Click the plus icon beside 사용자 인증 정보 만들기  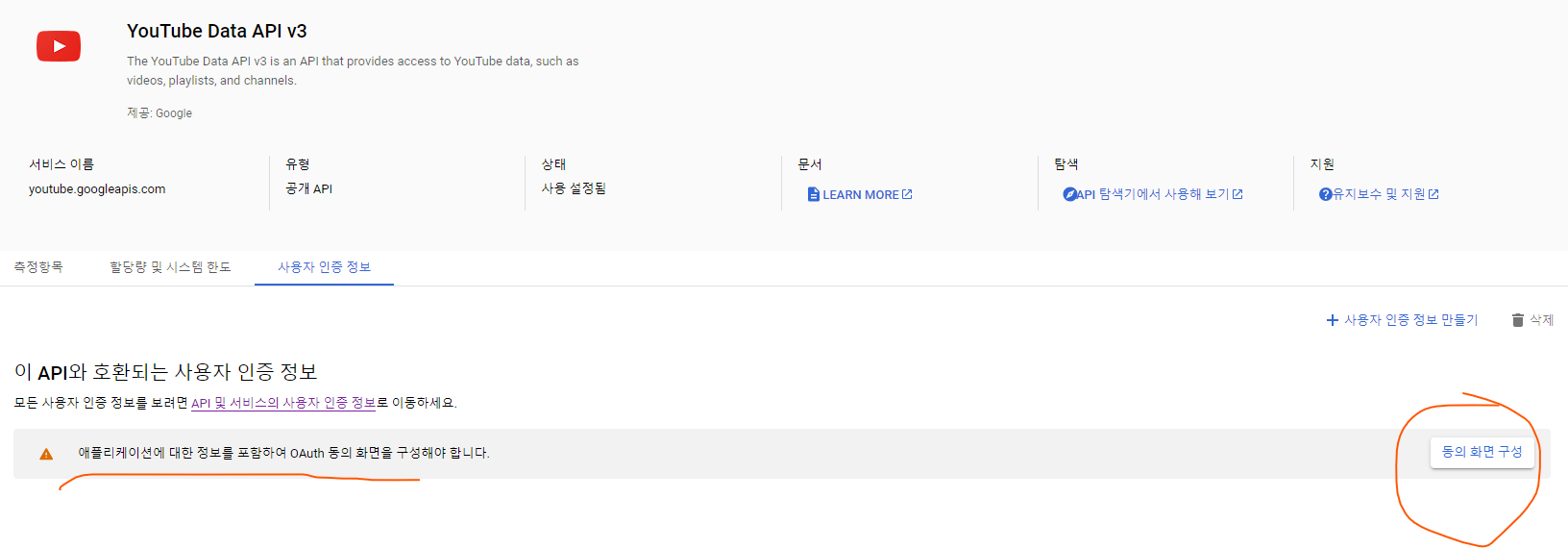1333,320
